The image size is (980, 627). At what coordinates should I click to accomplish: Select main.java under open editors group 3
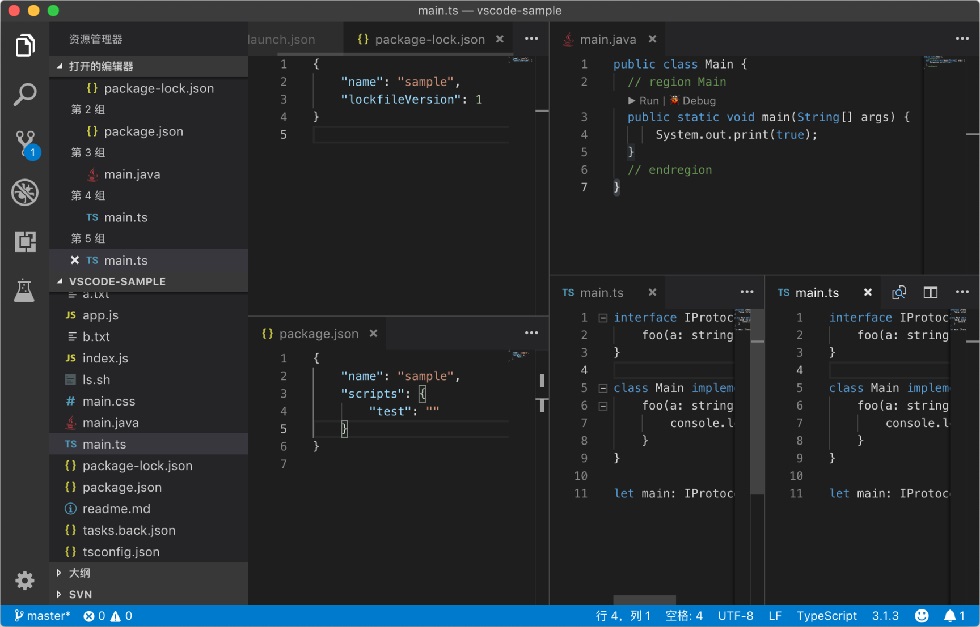(149, 174)
